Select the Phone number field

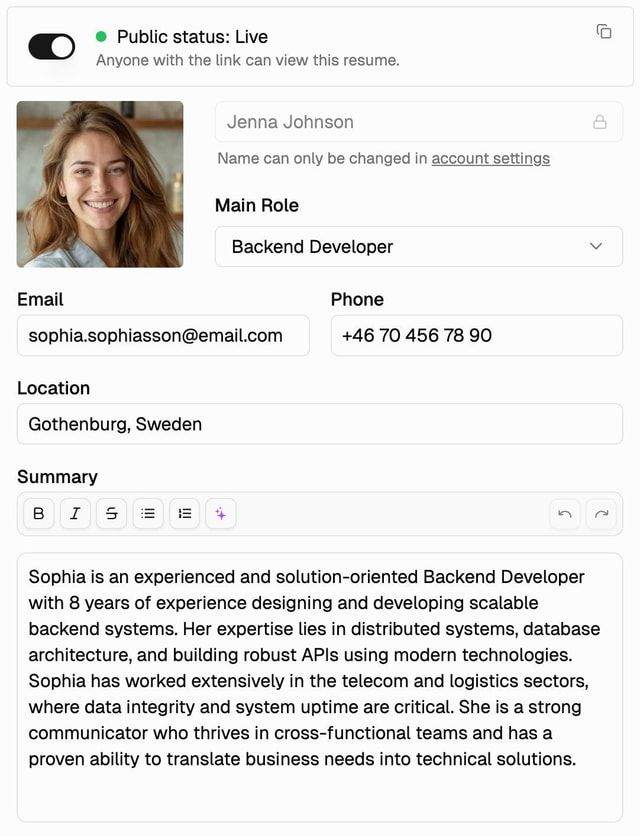[476, 336]
